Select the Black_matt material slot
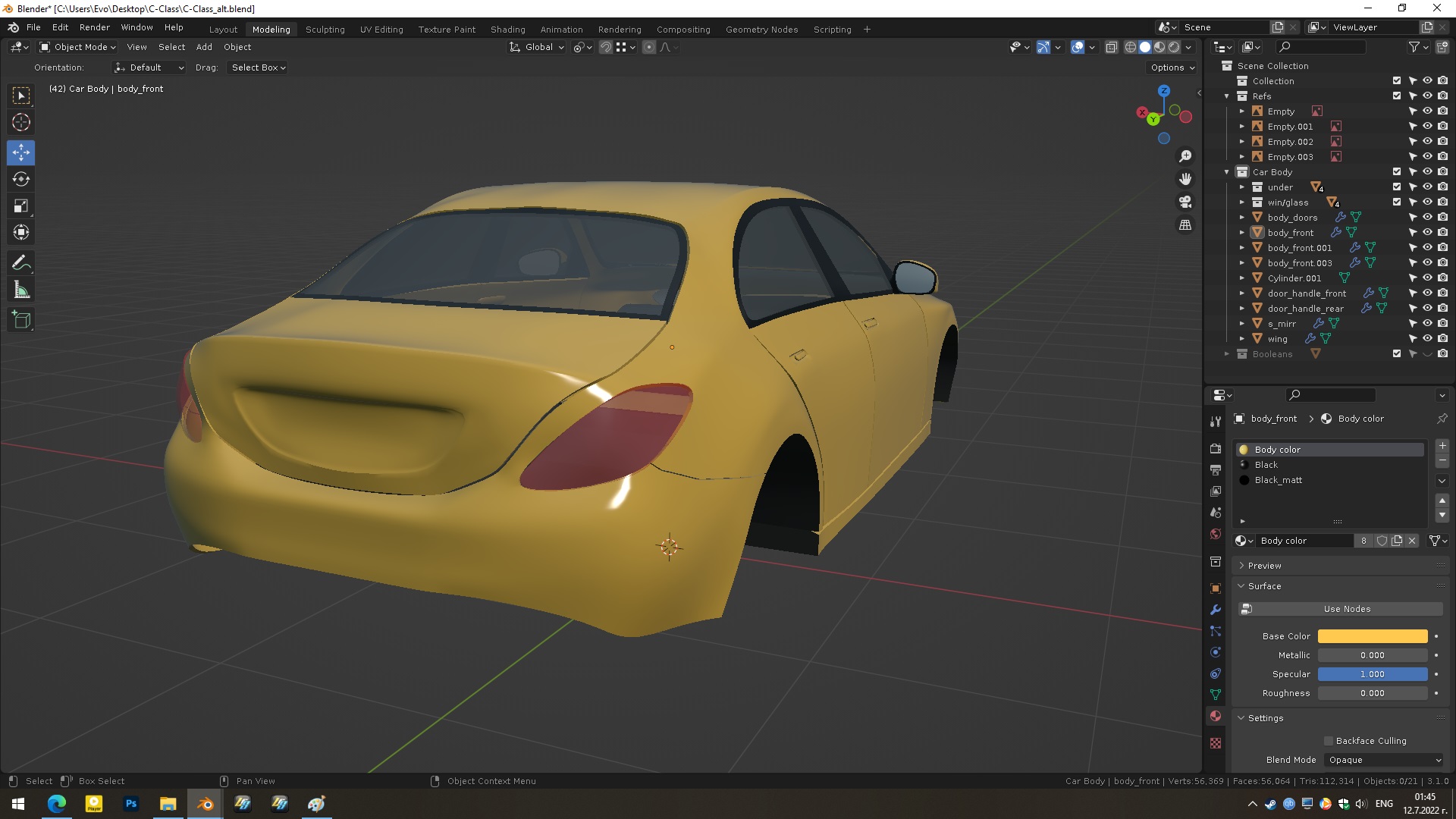This screenshot has width=1456, height=819. coord(1278,480)
